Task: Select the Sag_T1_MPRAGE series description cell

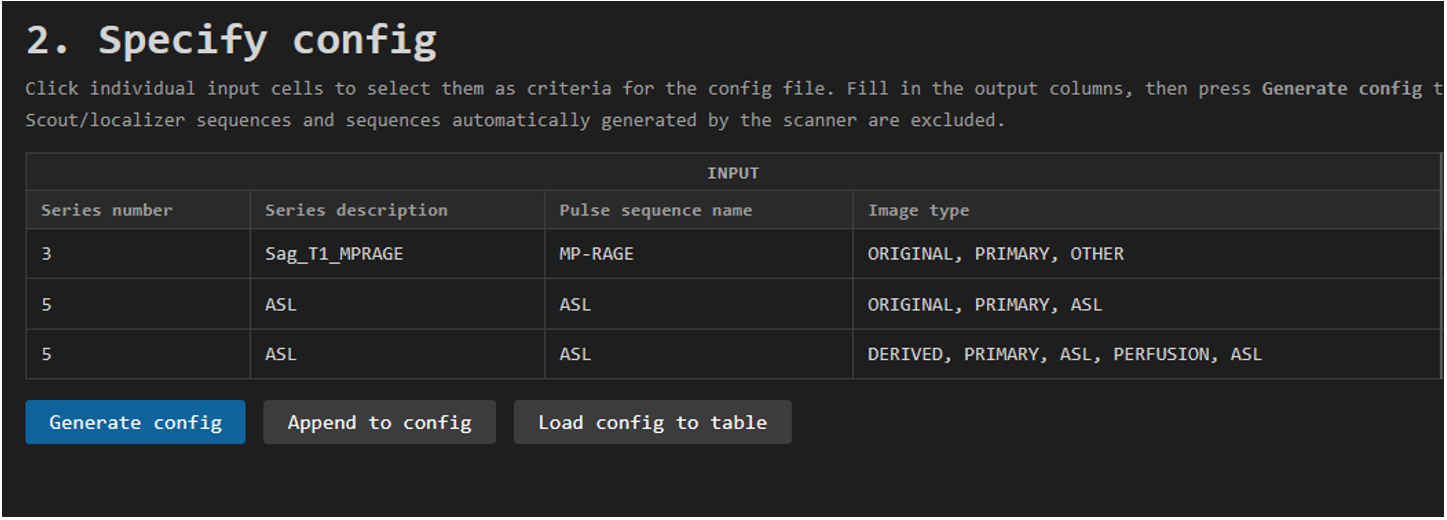Action: point(397,254)
